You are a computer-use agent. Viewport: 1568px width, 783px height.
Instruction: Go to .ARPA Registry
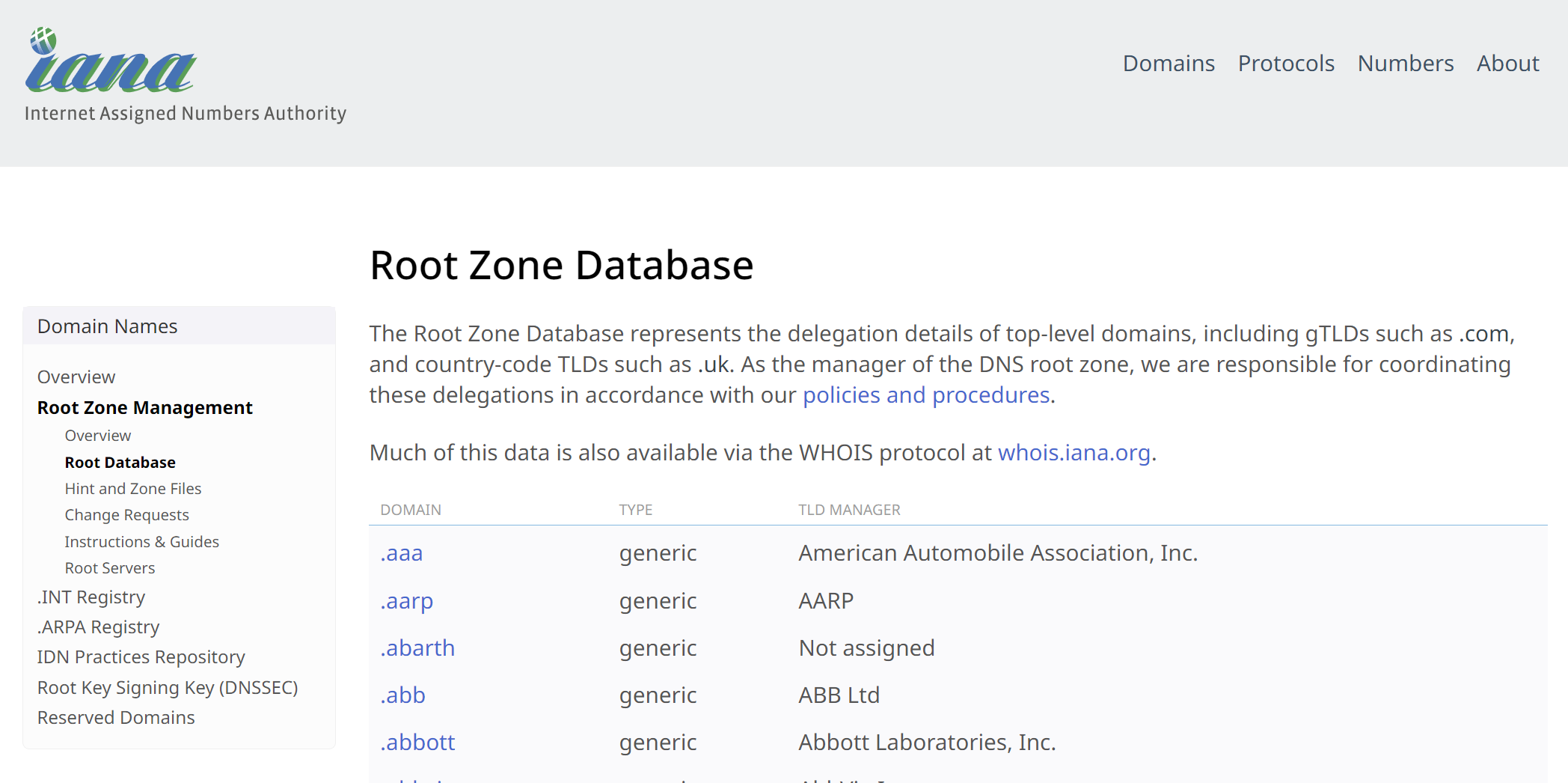click(x=99, y=627)
